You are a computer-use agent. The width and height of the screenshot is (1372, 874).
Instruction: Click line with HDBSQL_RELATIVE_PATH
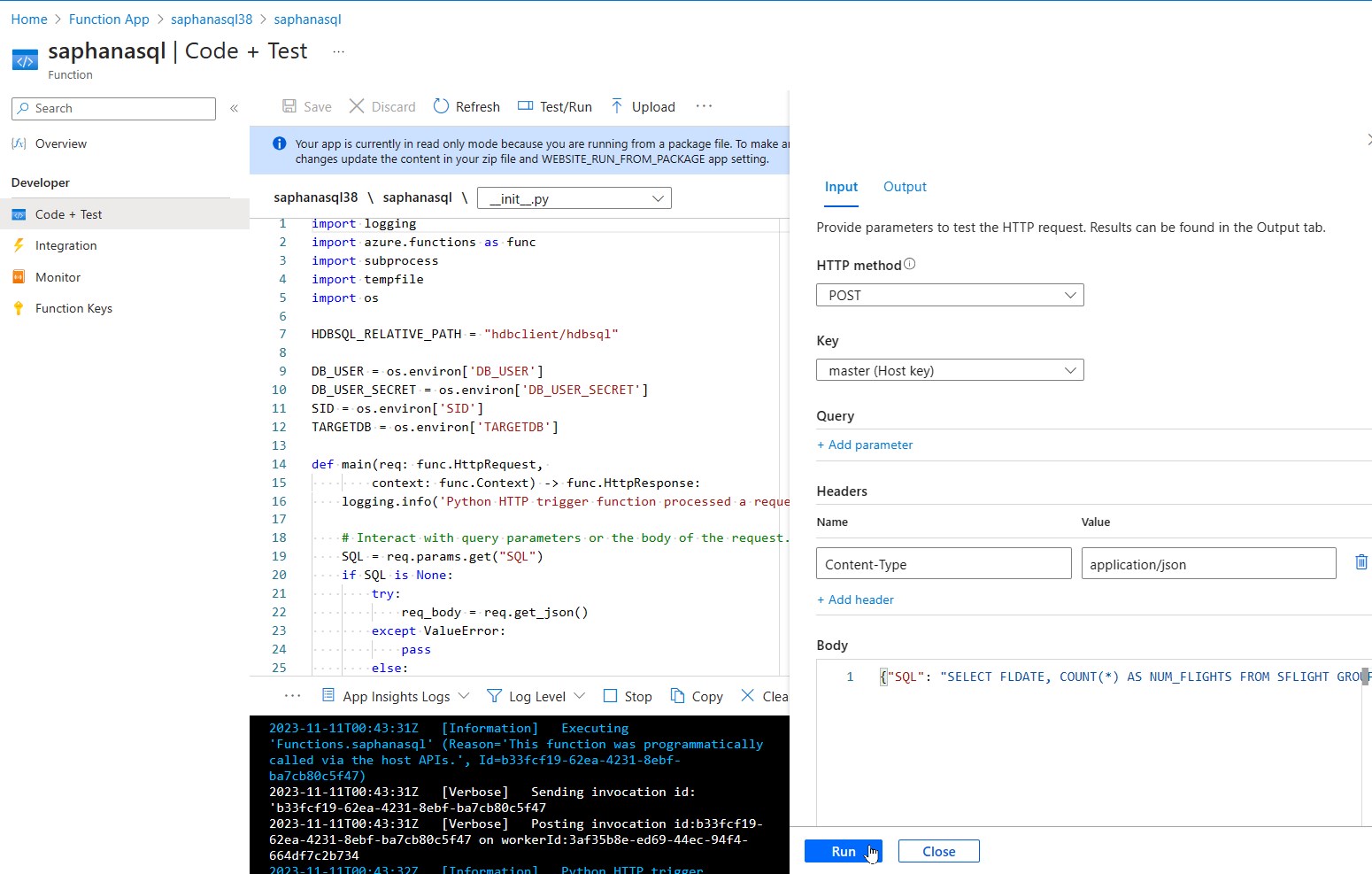pos(465,334)
